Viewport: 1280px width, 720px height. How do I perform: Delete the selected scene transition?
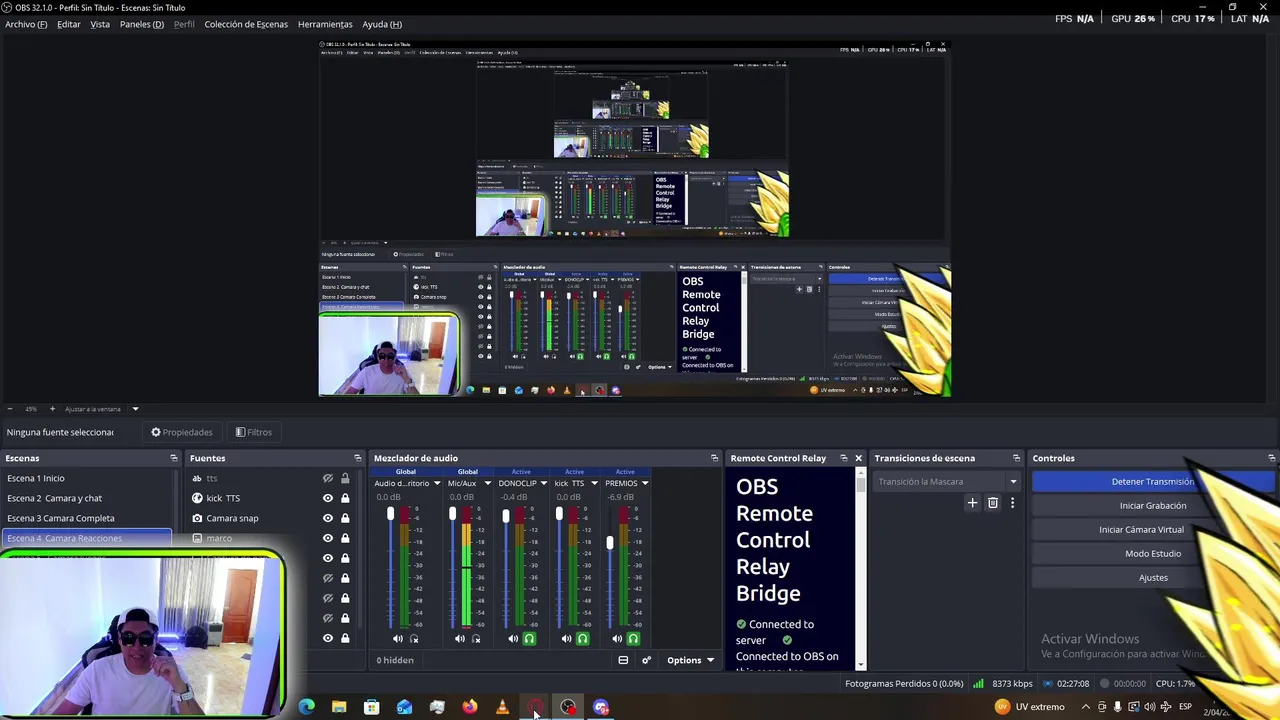pos(993,503)
